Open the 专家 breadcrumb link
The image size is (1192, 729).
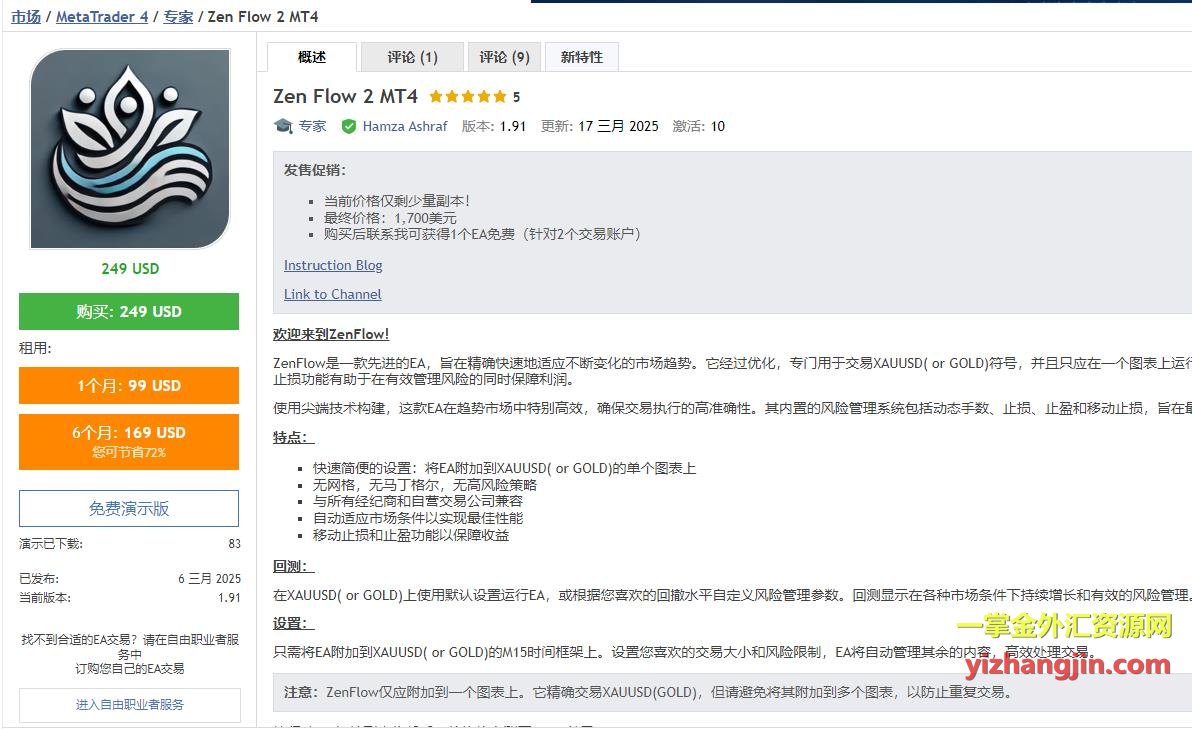pyautogui.click(x=178, y=17)
